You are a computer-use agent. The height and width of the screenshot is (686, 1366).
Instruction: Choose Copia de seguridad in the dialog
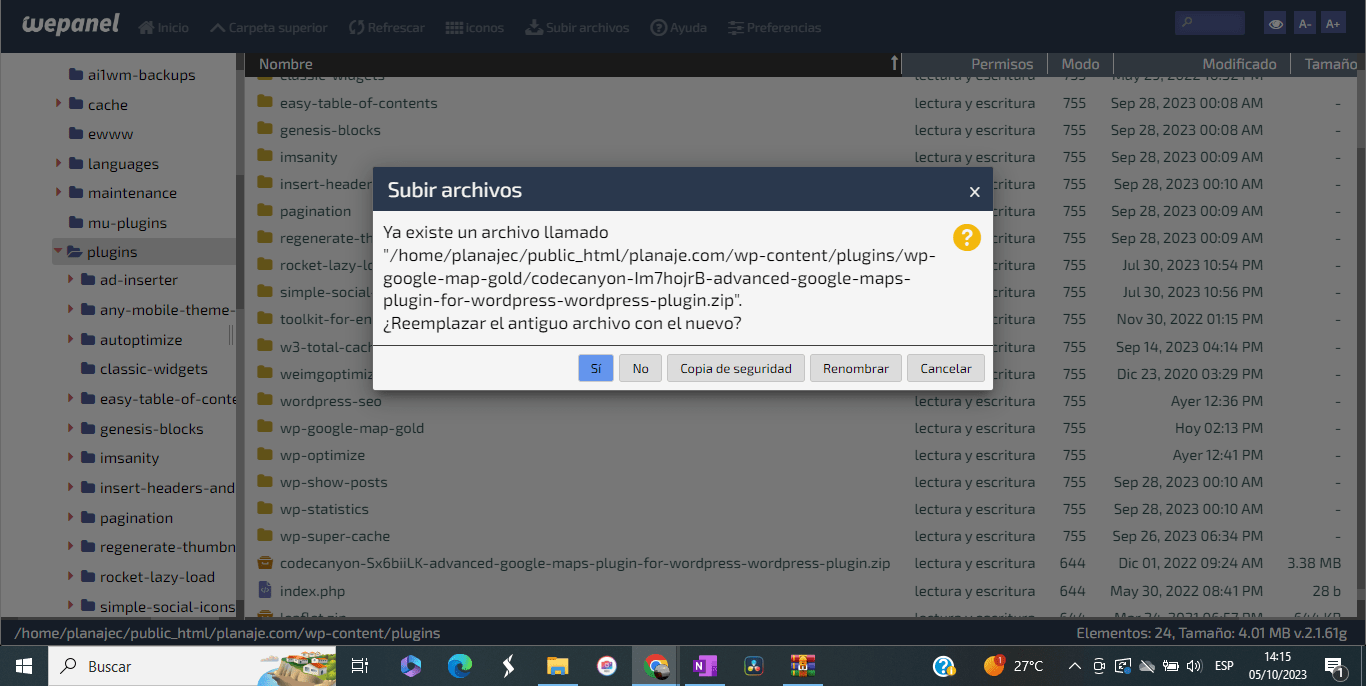point(736,368)
